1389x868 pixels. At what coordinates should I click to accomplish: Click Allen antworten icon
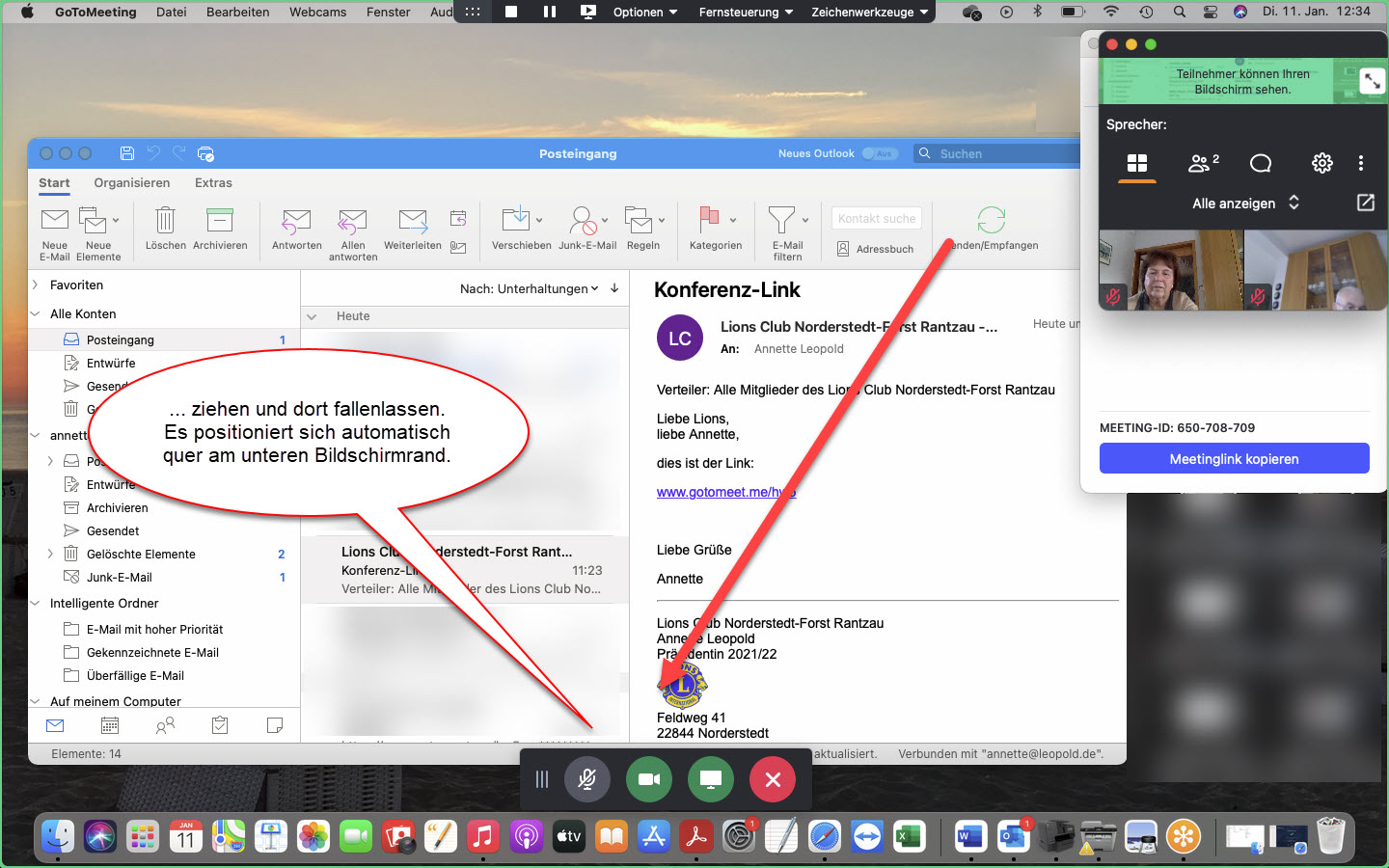click(352, 221)
